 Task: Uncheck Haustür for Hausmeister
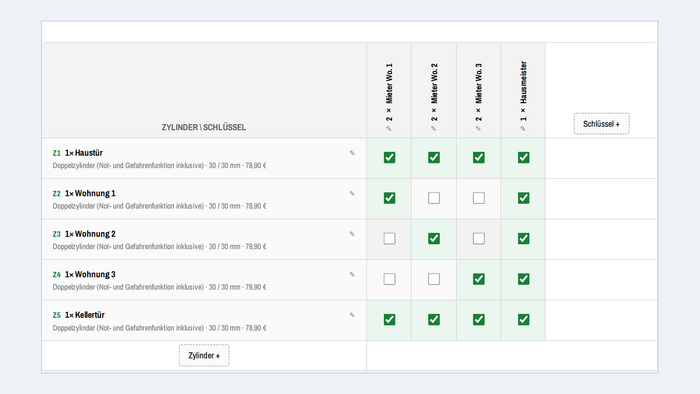pyautogui.click(x=524, y=158)
